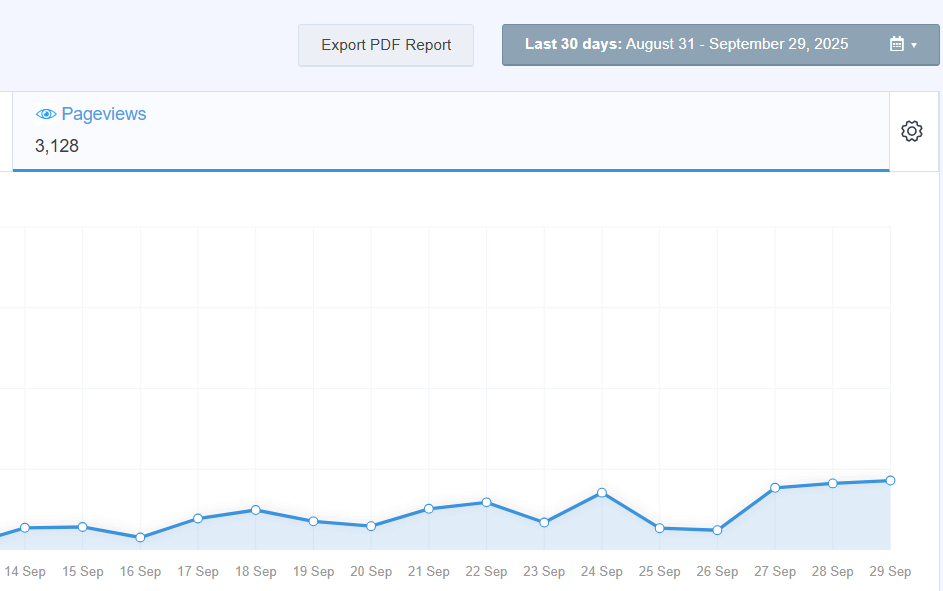Select the 20 Sep point on graph
The image size is (943, 591).
pyautogui.click(x=371, y=526)
